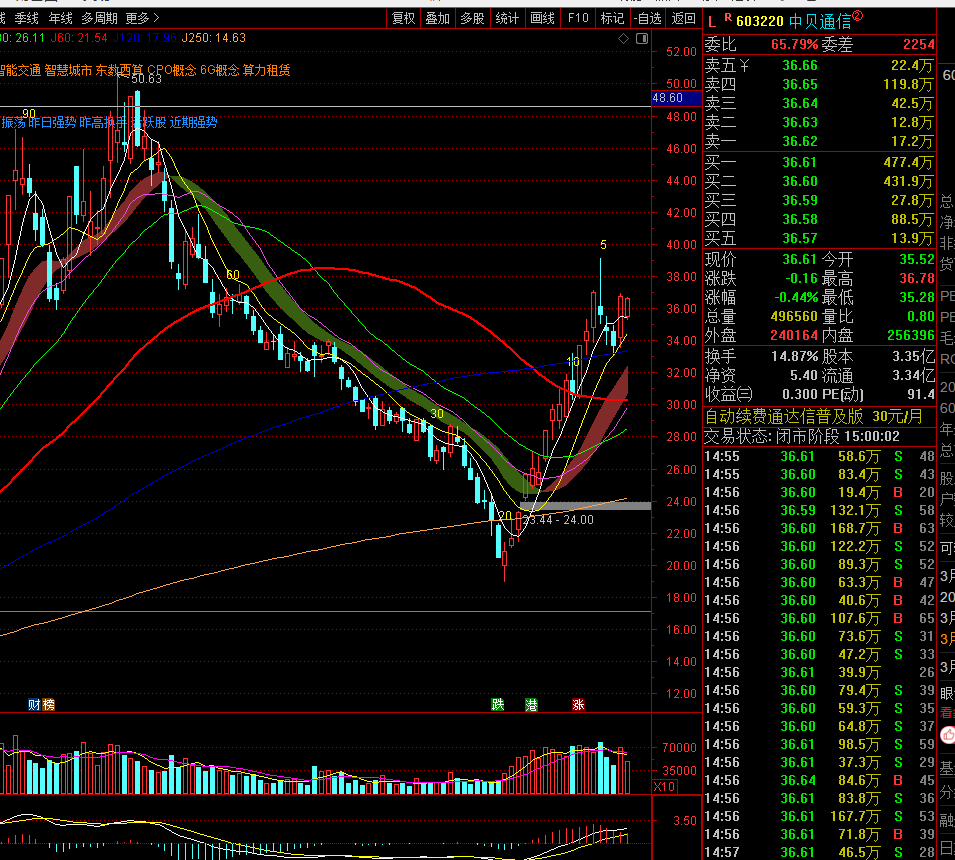
Task: Toggle the side panel layout icon
Action: (642, 38)
